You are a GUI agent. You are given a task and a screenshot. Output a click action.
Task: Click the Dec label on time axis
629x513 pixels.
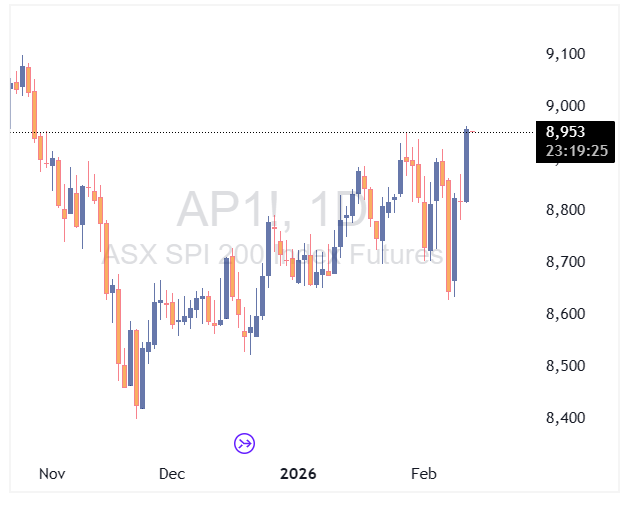(172, 474)
